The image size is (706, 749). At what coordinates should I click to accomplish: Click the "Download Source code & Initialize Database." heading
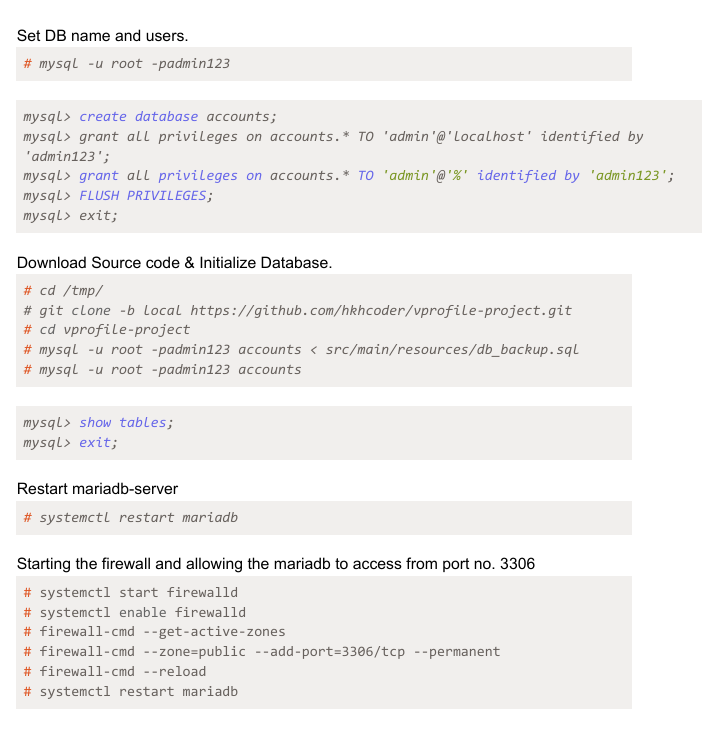(174, 263)
